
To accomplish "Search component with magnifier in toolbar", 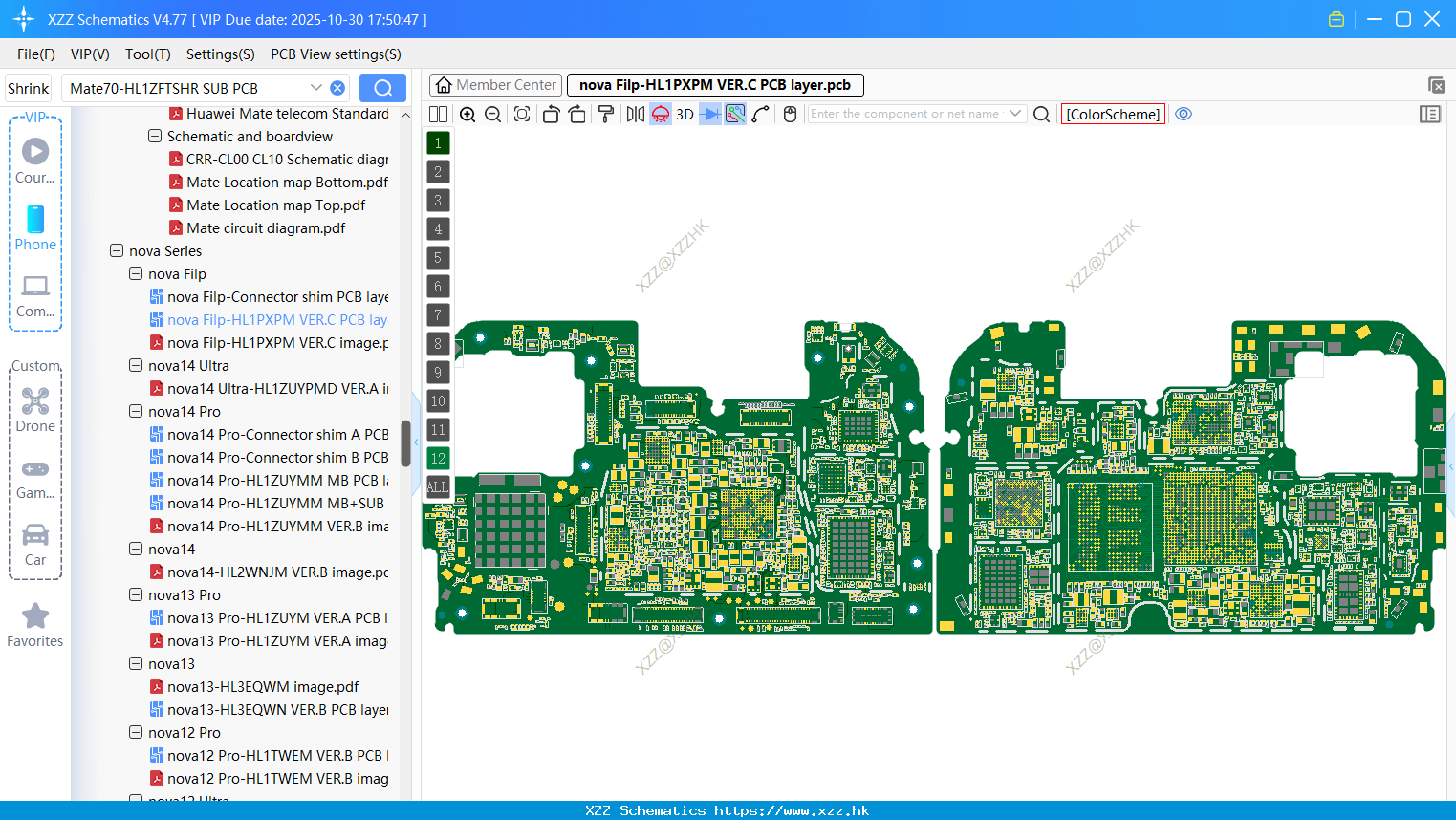I will click(1042, 114).
